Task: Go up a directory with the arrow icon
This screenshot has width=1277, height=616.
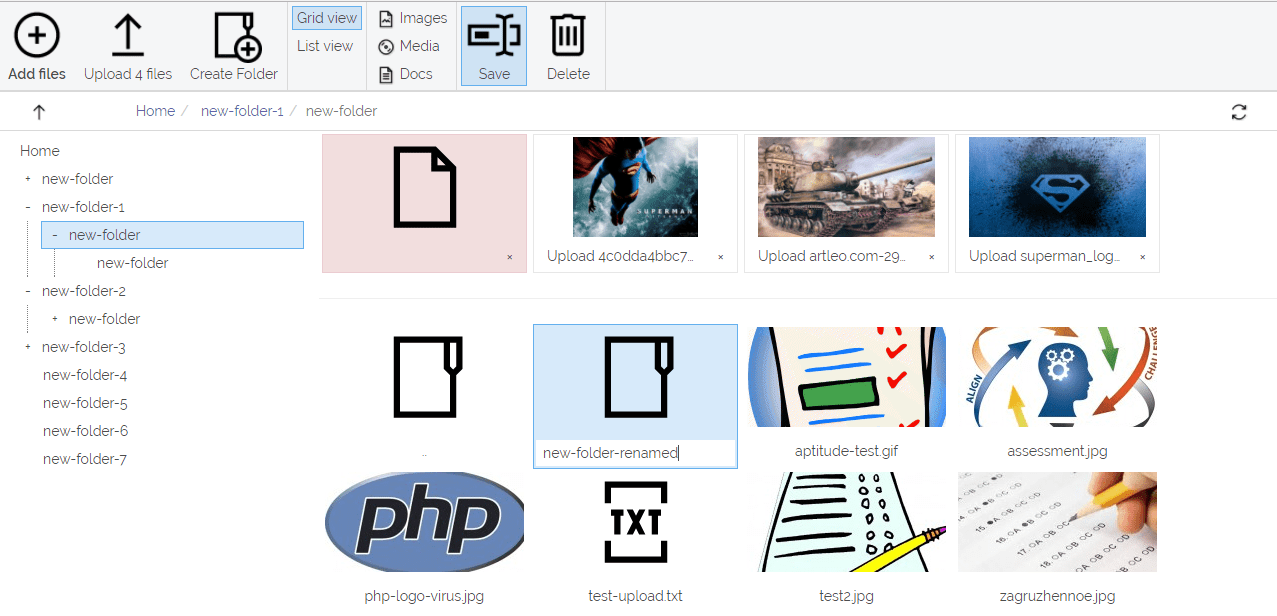Action: (x=38, y=111)
